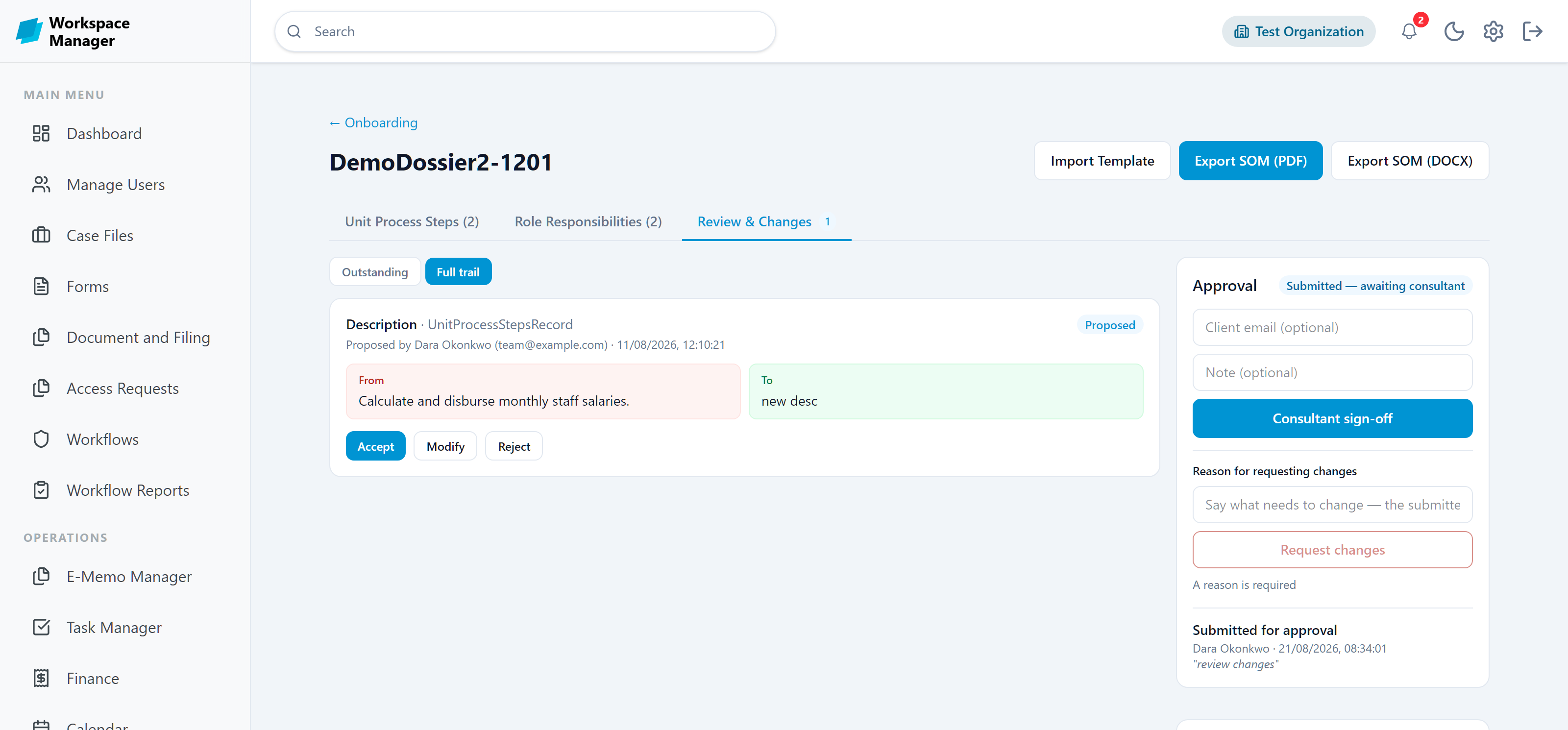
Task: Click the E-Memo Manager icon
Action: 41,577
